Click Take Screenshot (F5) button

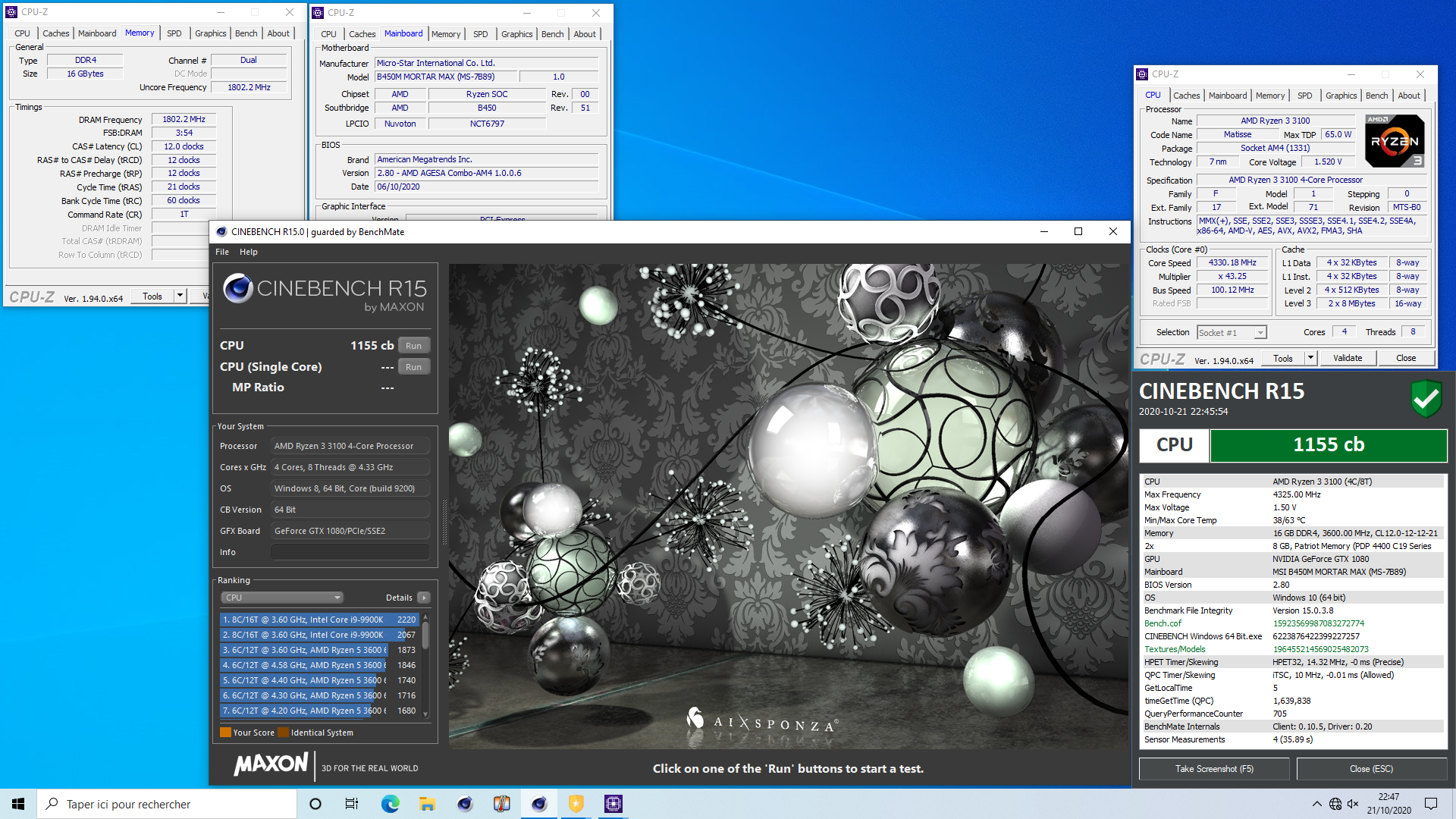click(1214, 769)
